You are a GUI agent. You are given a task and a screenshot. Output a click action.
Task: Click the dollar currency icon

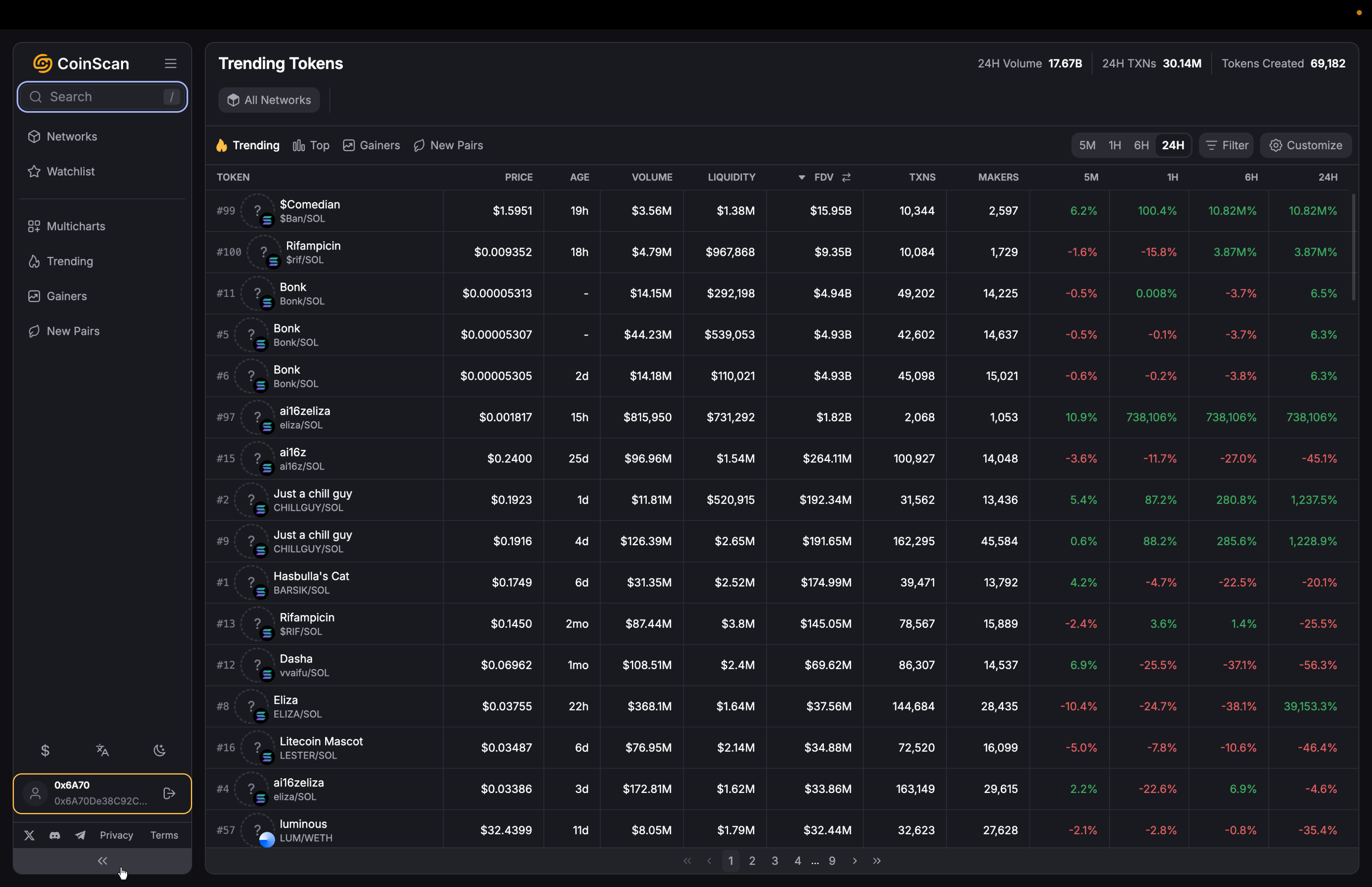click(x=45, y=750)
